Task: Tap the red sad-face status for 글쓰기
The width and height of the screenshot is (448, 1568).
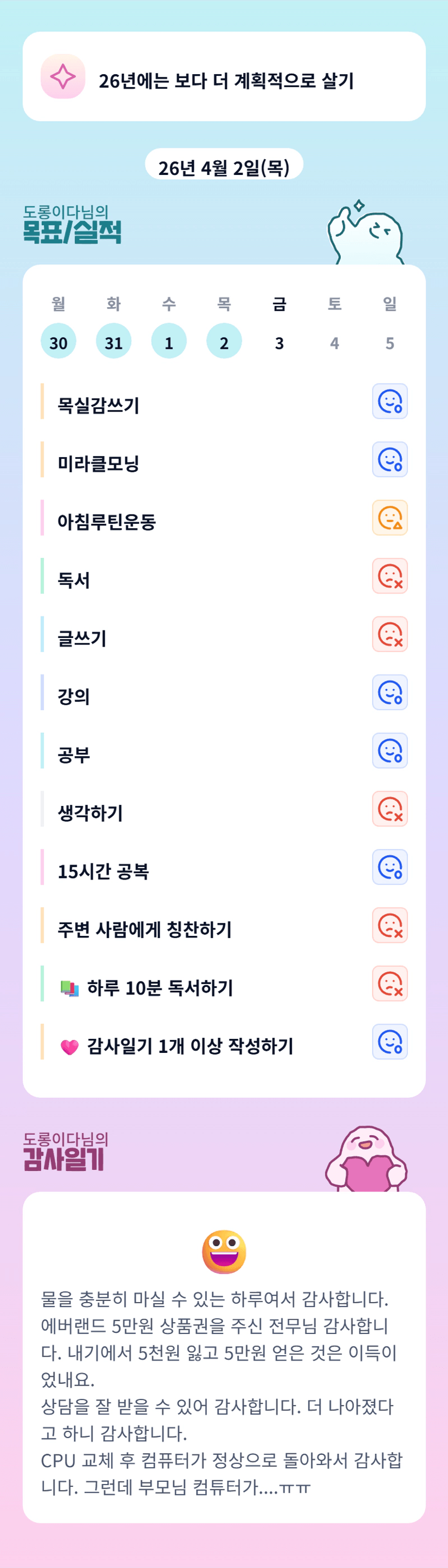Action: point(389,634)
